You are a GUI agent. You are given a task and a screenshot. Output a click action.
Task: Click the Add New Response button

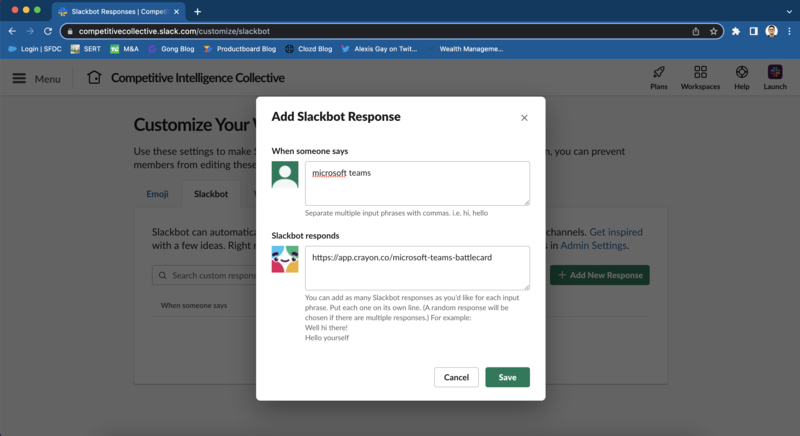pyautogui.click(x=599, y=275)
